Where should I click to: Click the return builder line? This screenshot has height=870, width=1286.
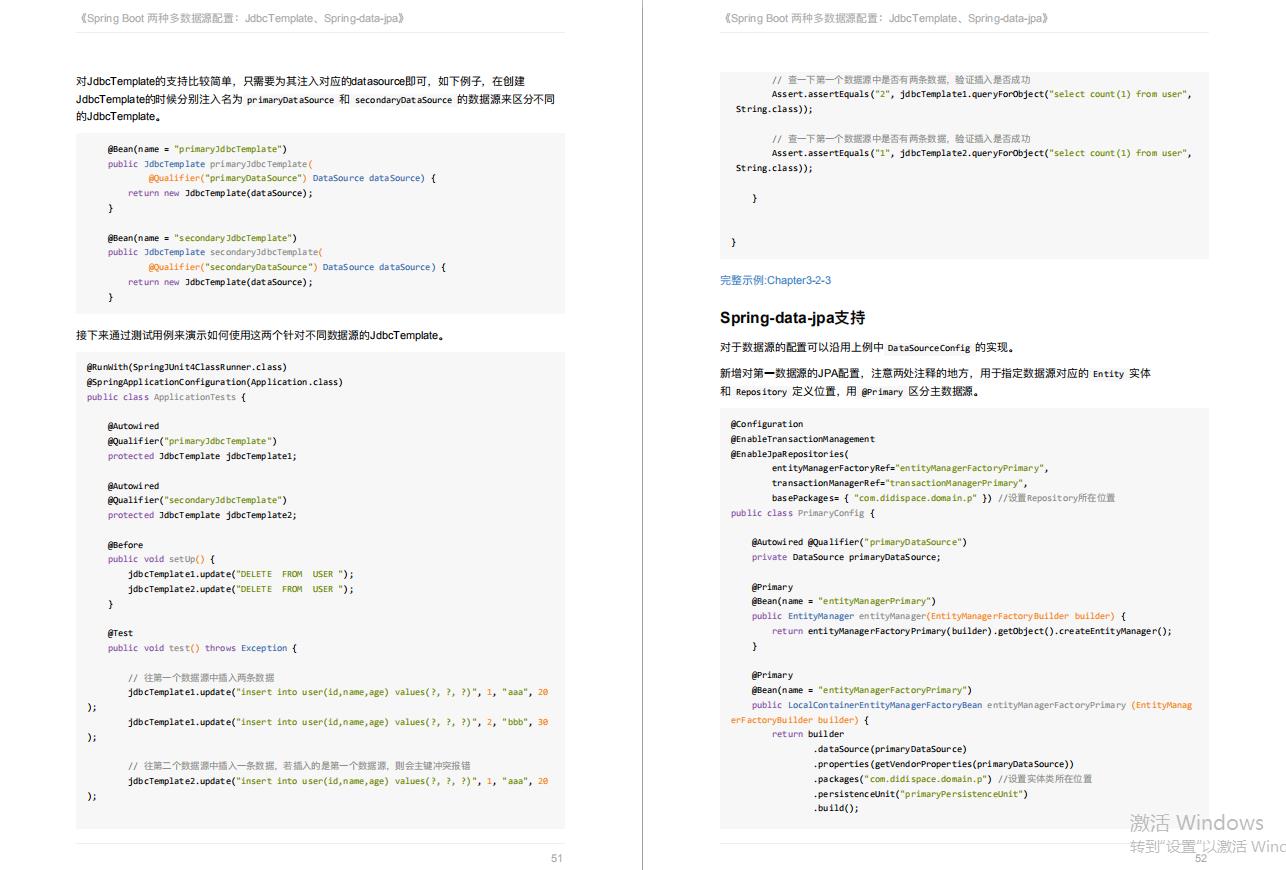tap(808, 734)
